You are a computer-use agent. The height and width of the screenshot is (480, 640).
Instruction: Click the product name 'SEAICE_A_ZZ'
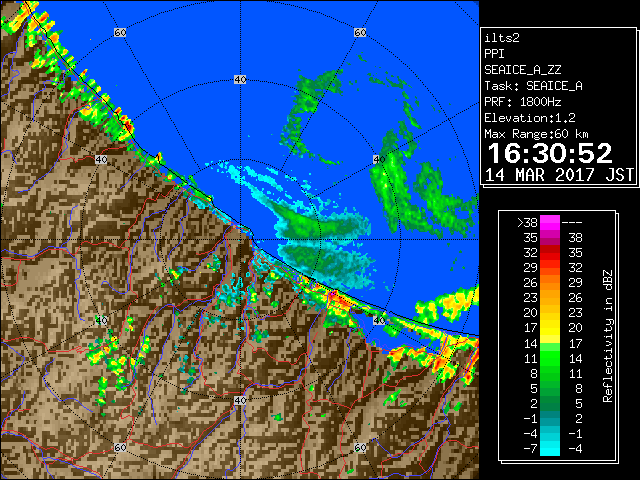coord(523,70)
